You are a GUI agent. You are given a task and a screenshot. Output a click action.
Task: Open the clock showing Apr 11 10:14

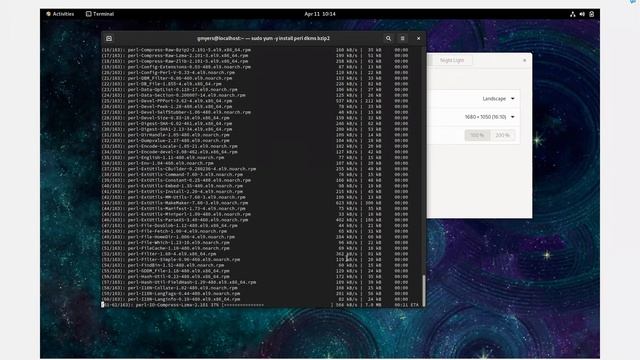tap(320, 14)
